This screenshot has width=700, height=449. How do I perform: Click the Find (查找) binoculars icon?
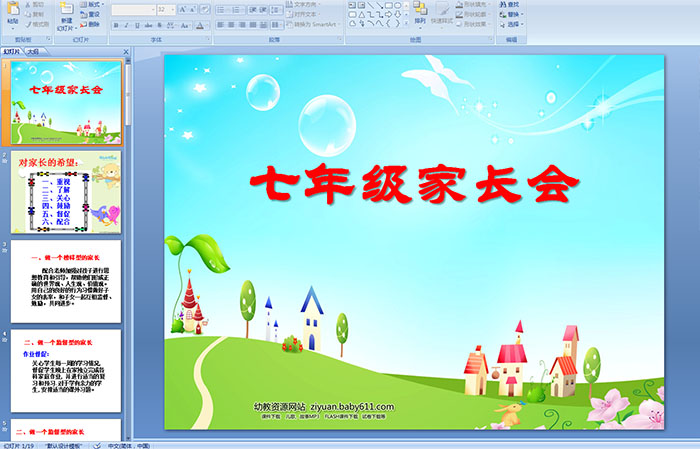click(x=502, y=4)
